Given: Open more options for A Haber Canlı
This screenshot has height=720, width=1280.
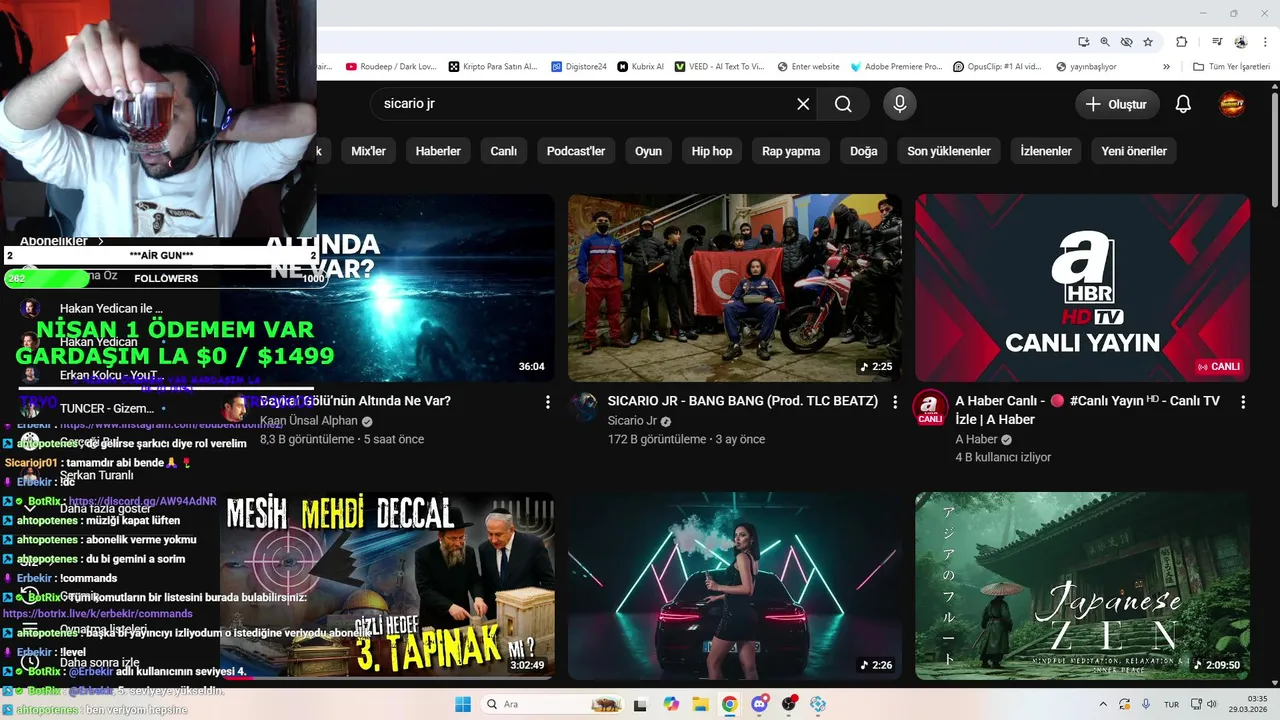Looking at the screenshot, I should (1243, 402).
